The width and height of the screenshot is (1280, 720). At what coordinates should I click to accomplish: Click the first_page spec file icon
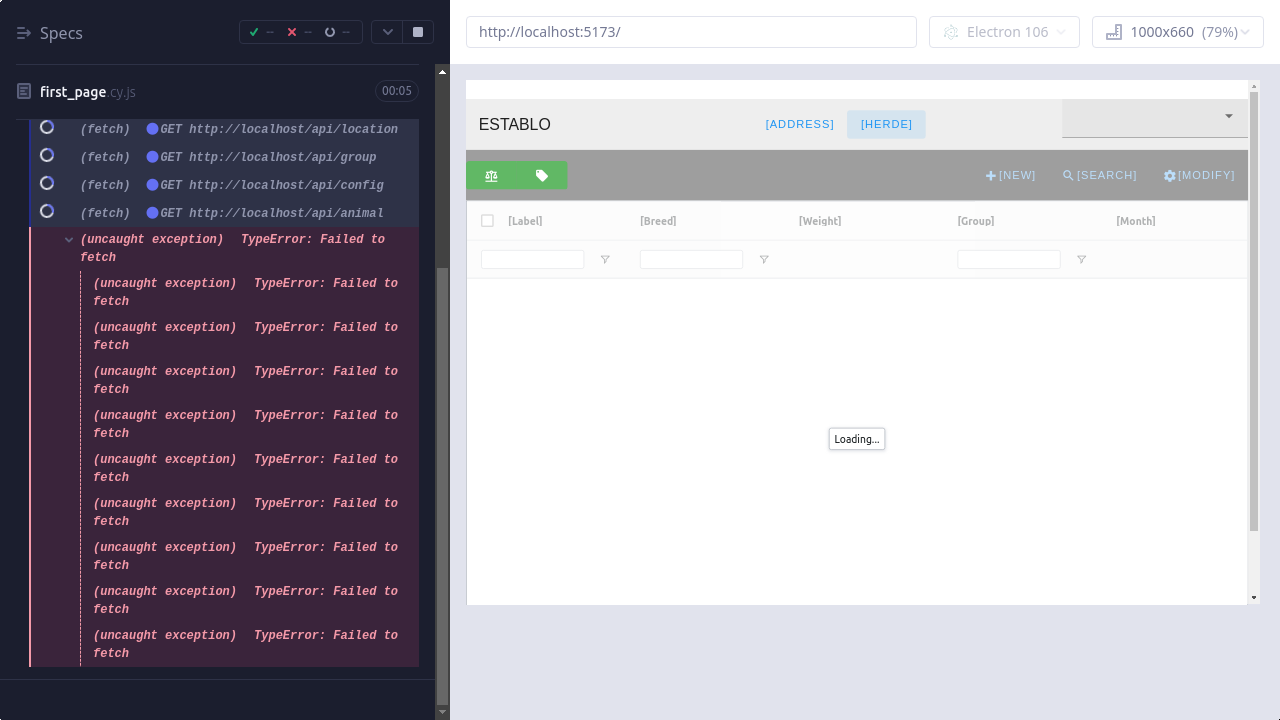pyautogui.click(x=24, y=92)
